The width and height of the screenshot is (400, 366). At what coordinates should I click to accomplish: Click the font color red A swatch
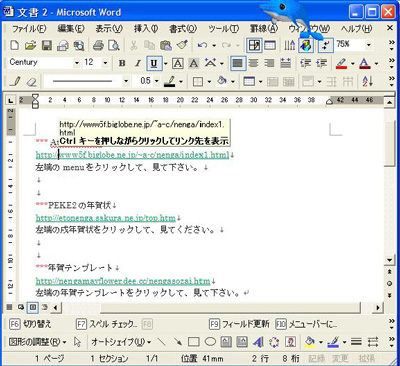365,63
